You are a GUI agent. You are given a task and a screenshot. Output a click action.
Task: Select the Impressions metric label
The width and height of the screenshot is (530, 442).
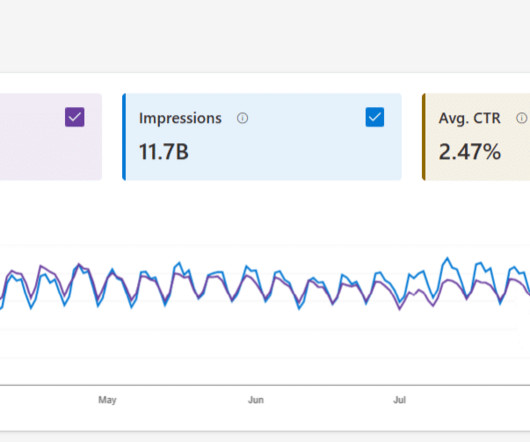pyautogui.click(x=180, y=118)
